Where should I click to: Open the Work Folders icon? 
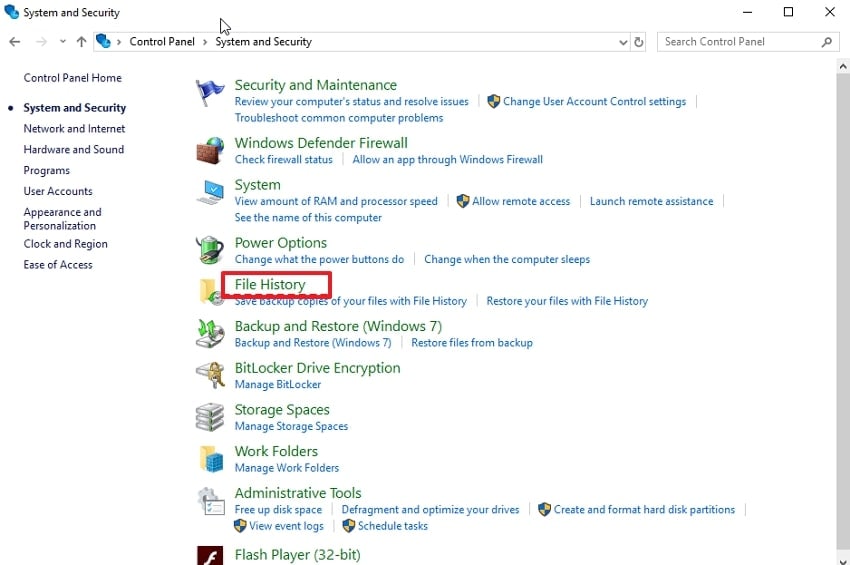pos(210,459)
